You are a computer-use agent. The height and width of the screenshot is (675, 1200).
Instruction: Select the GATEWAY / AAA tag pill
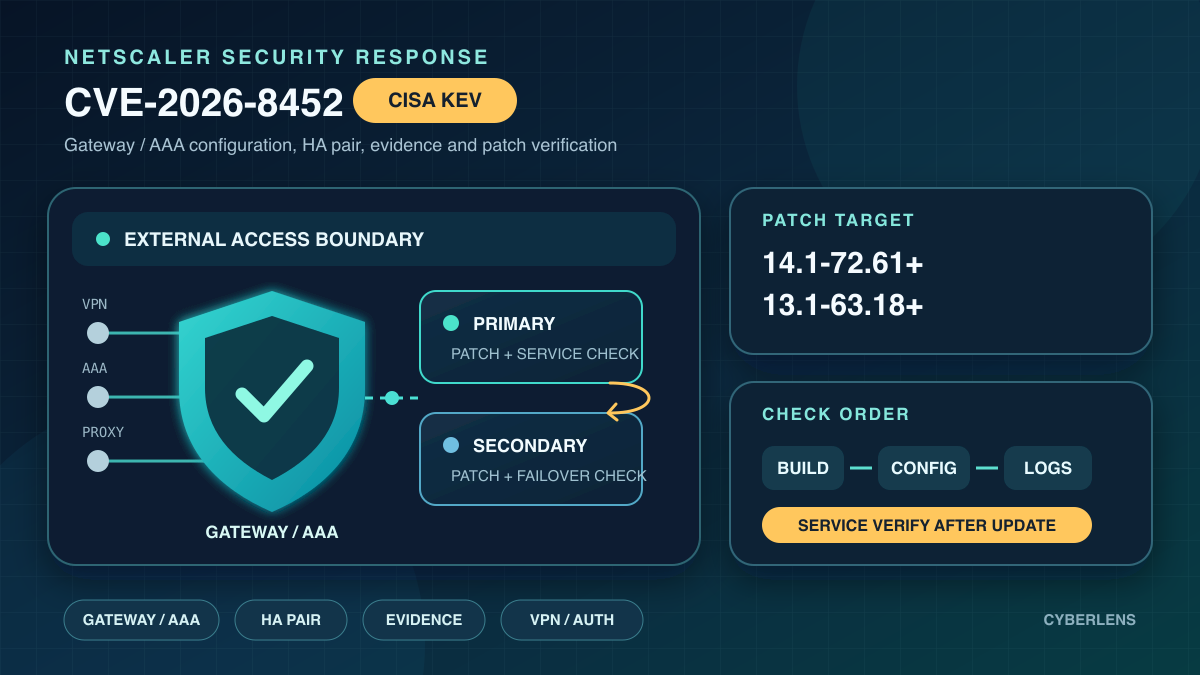click(141, 620)
